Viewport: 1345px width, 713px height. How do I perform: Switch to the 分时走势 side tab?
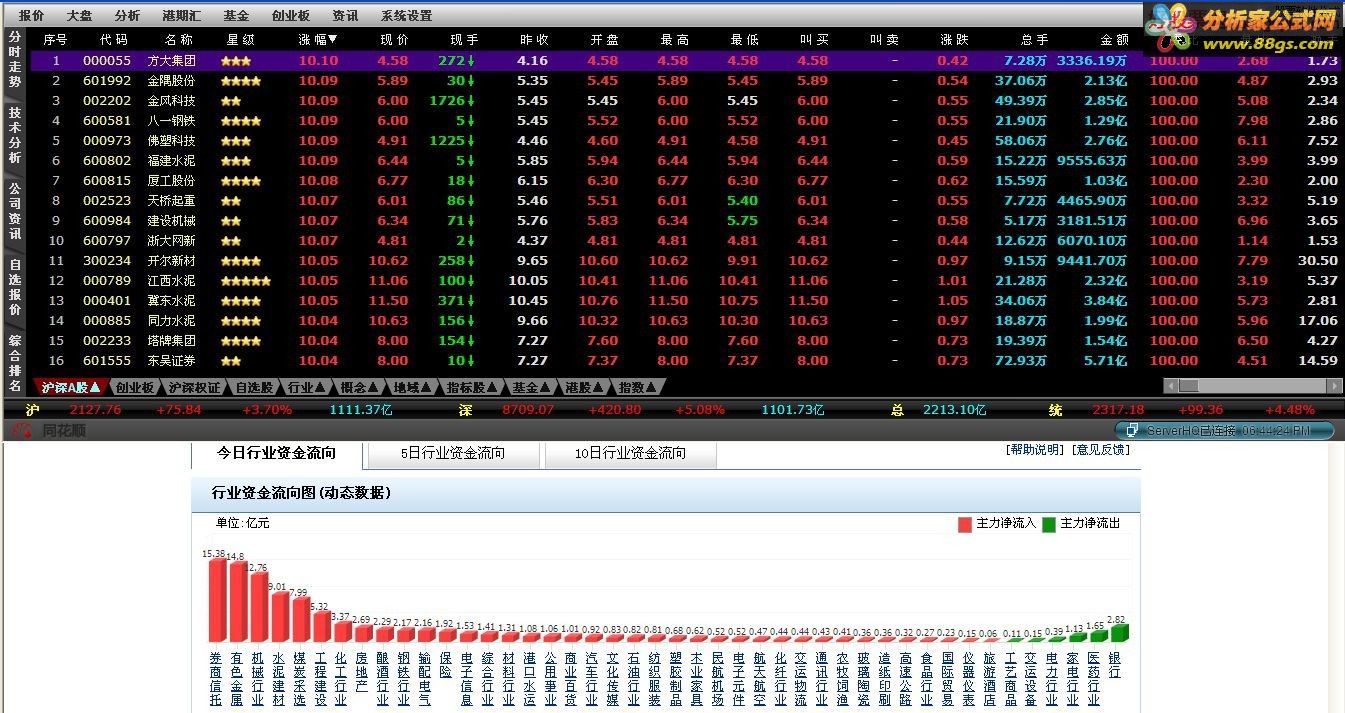[14, 58]
